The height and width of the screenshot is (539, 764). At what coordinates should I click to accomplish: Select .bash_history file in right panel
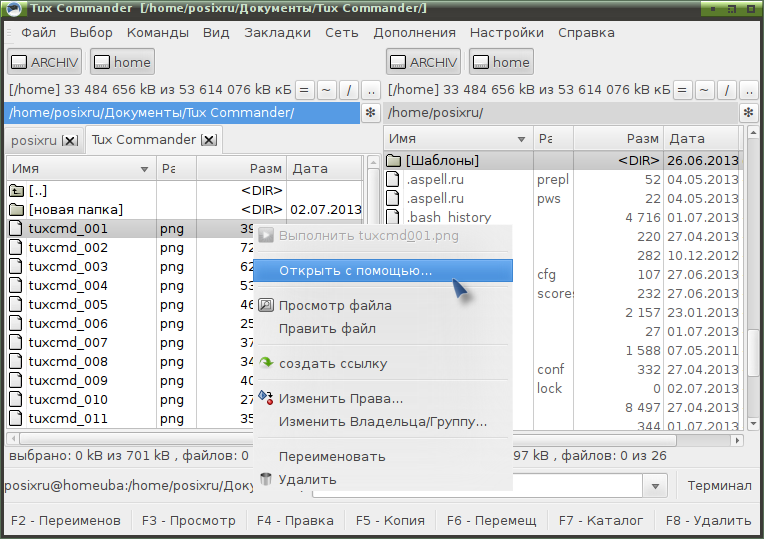tap(562, 217)
